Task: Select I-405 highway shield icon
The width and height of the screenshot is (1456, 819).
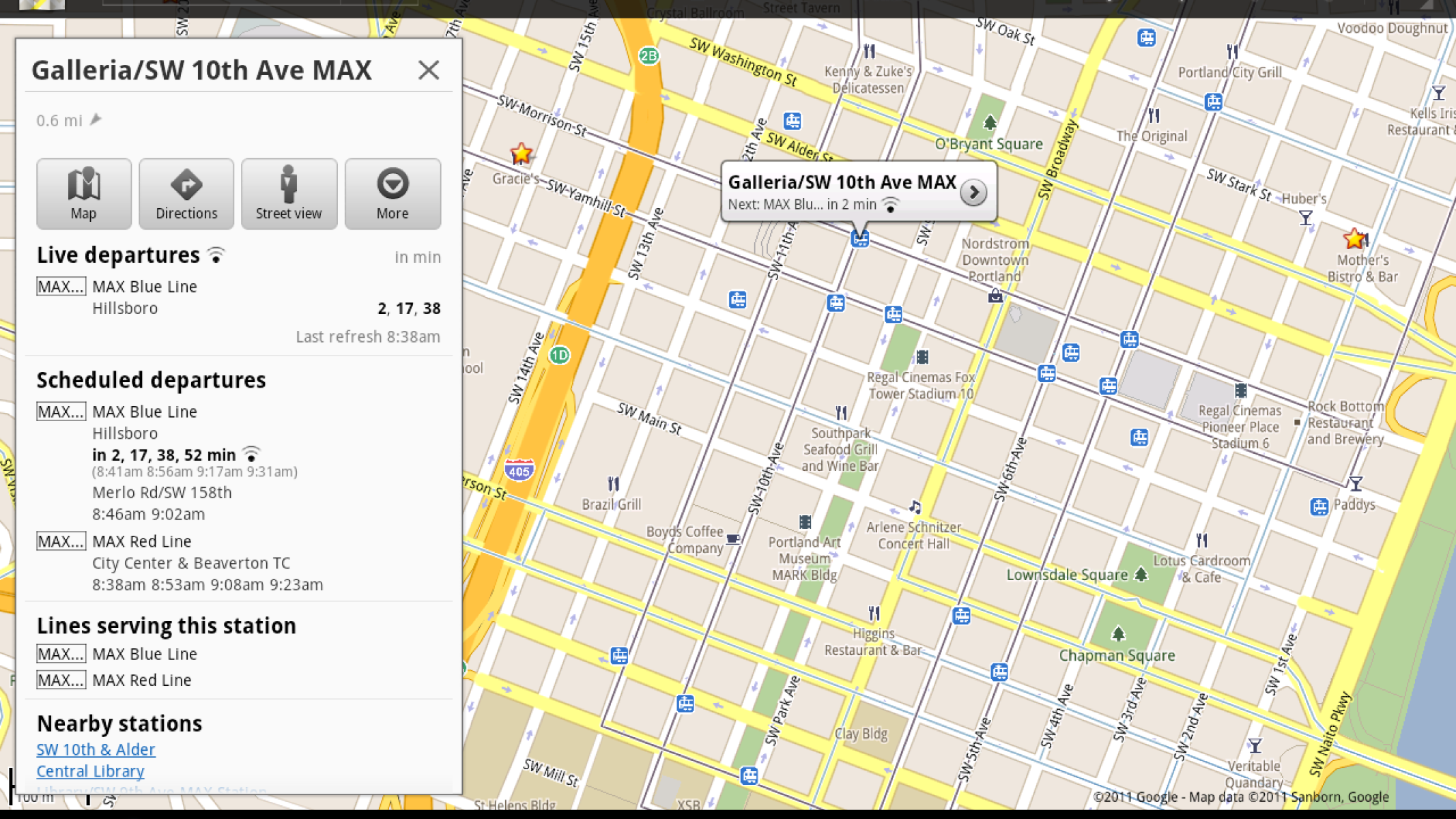Action: pyautogui.click(x=519, y=470)
